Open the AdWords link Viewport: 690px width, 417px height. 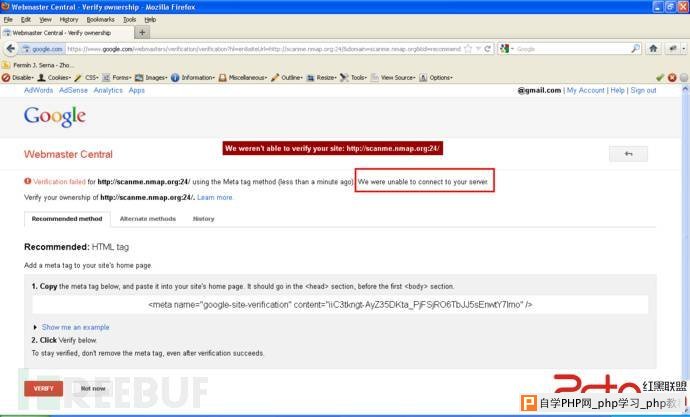38,90
